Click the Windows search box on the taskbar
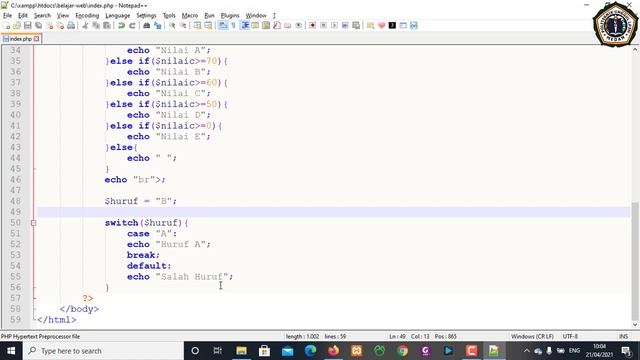The width and height of the screenshot is (640, 360). (103, 351)
